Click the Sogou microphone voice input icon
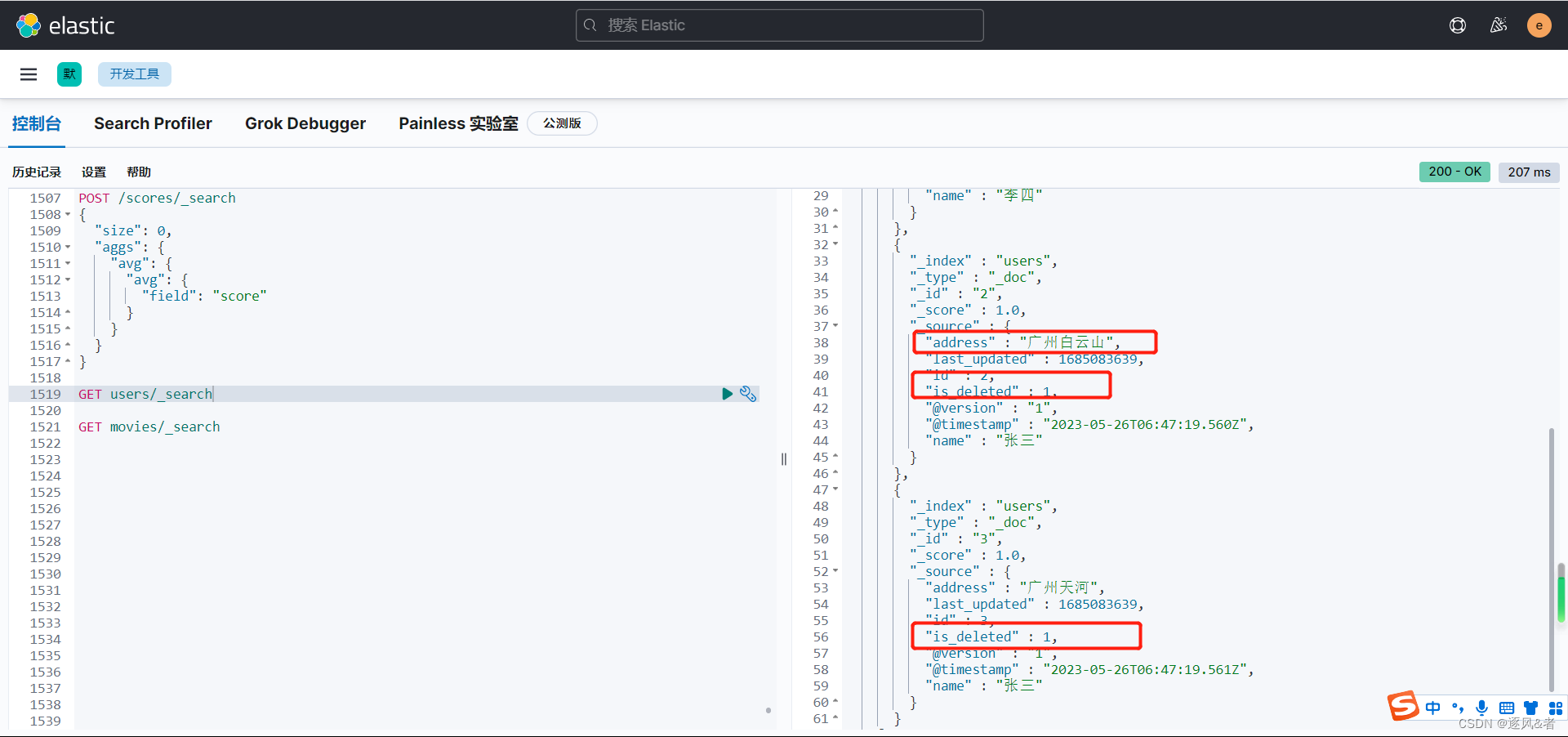This screenshot has height=737, width=1568. [1481, 708]
